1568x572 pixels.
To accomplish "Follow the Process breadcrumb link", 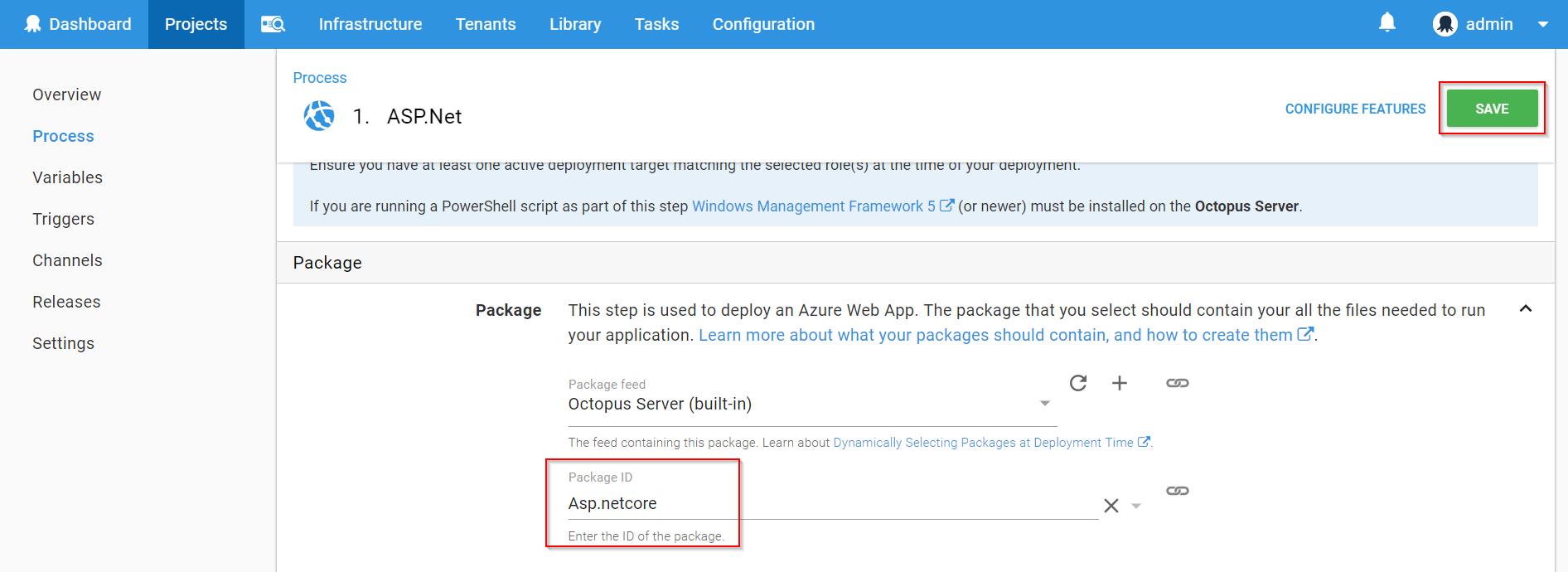I will point(320,77).
